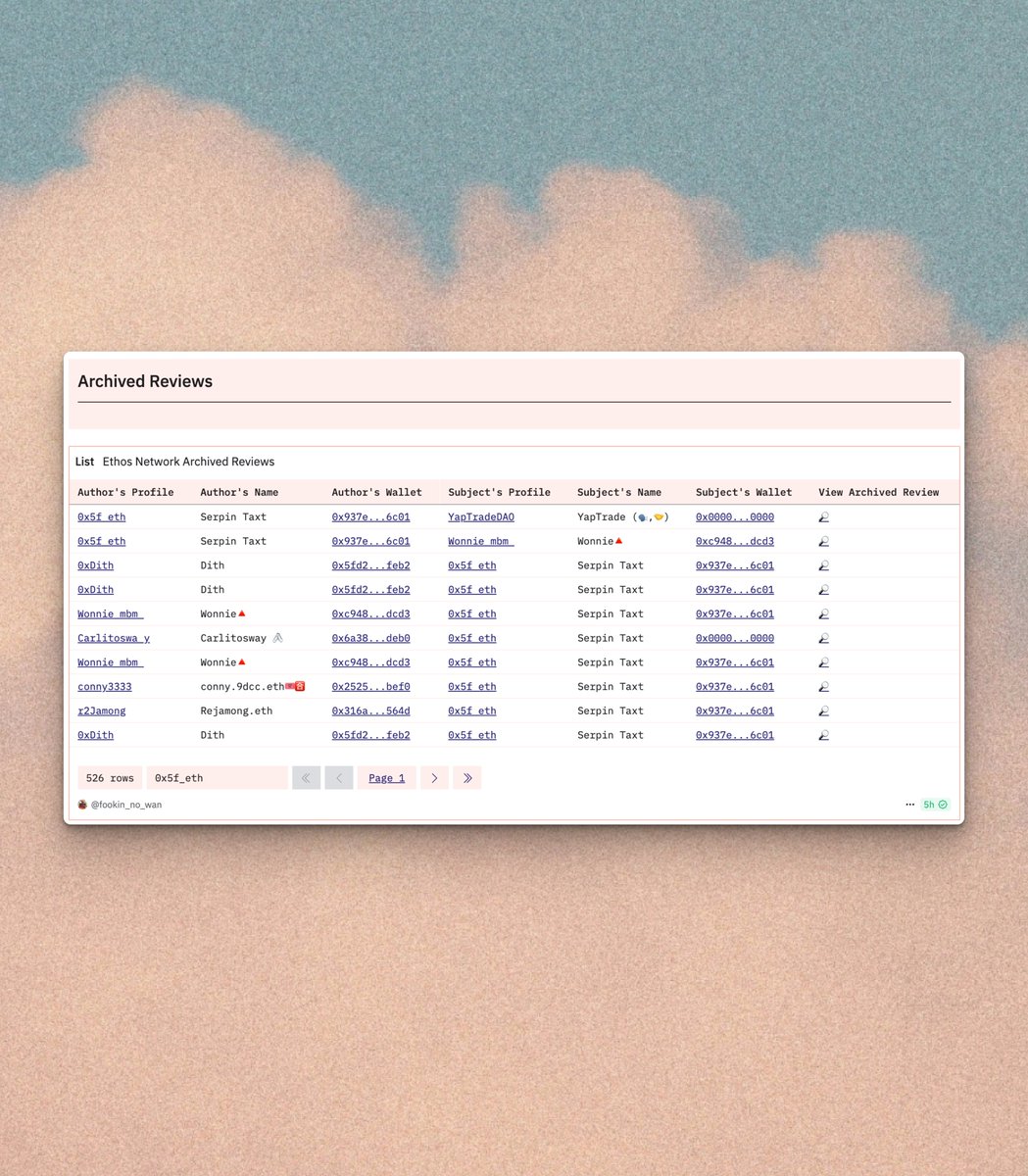1028x1176 pixels.
Task: Open the three-dots options menu
Action: click(x=910, y=805)
